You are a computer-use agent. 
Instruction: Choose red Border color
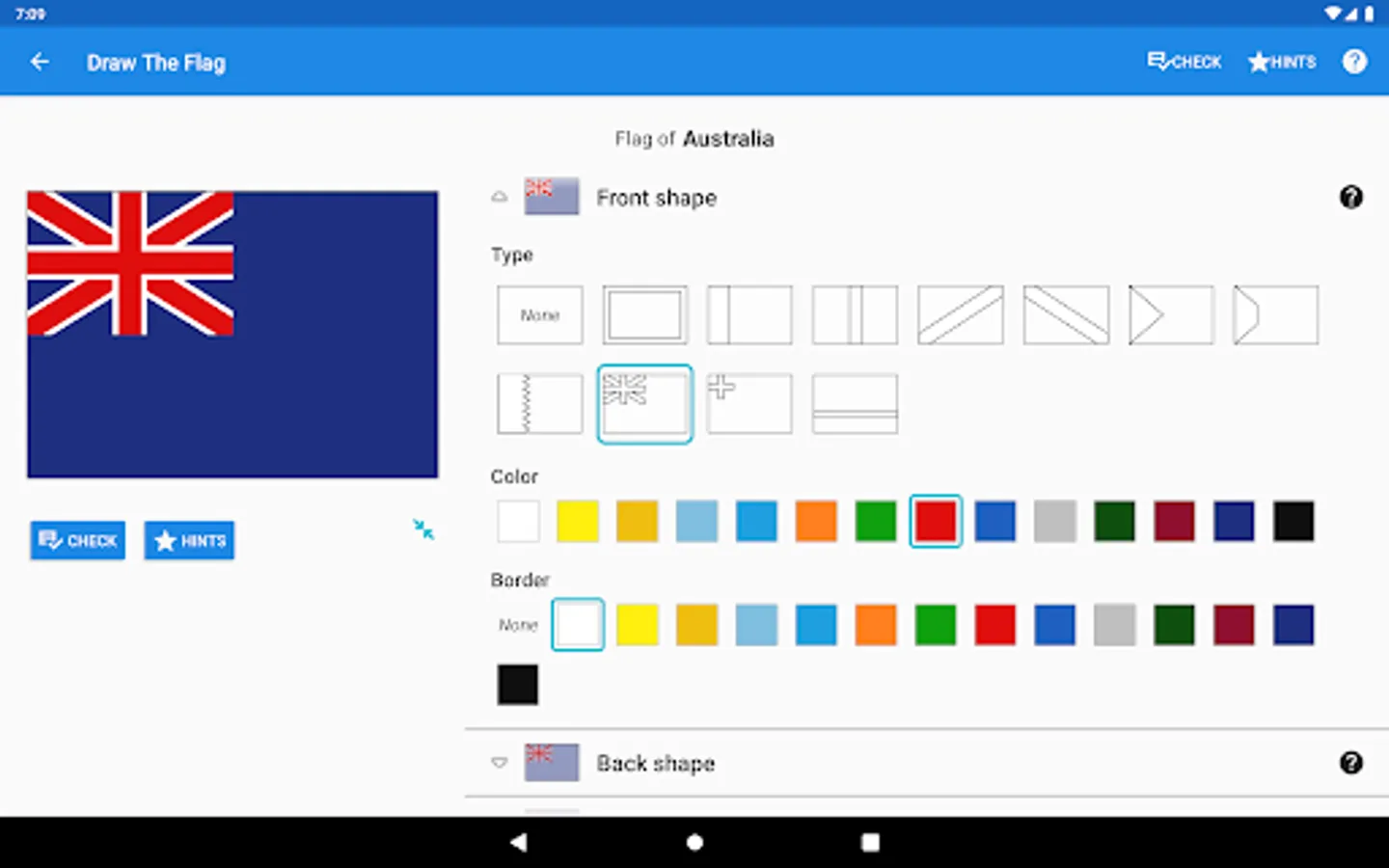coord(995,625)
